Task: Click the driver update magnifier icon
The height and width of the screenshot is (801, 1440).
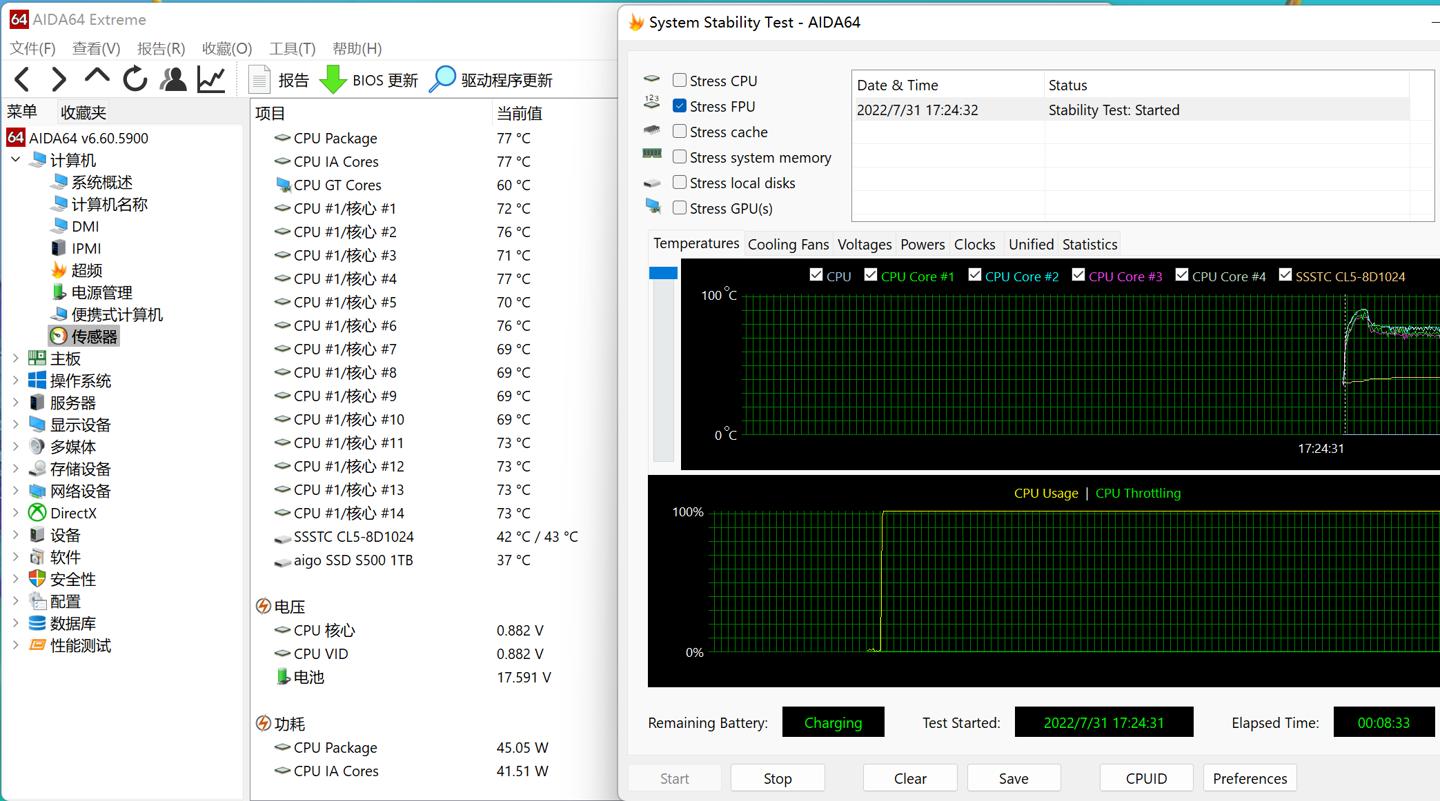Action: click(442, 80)
